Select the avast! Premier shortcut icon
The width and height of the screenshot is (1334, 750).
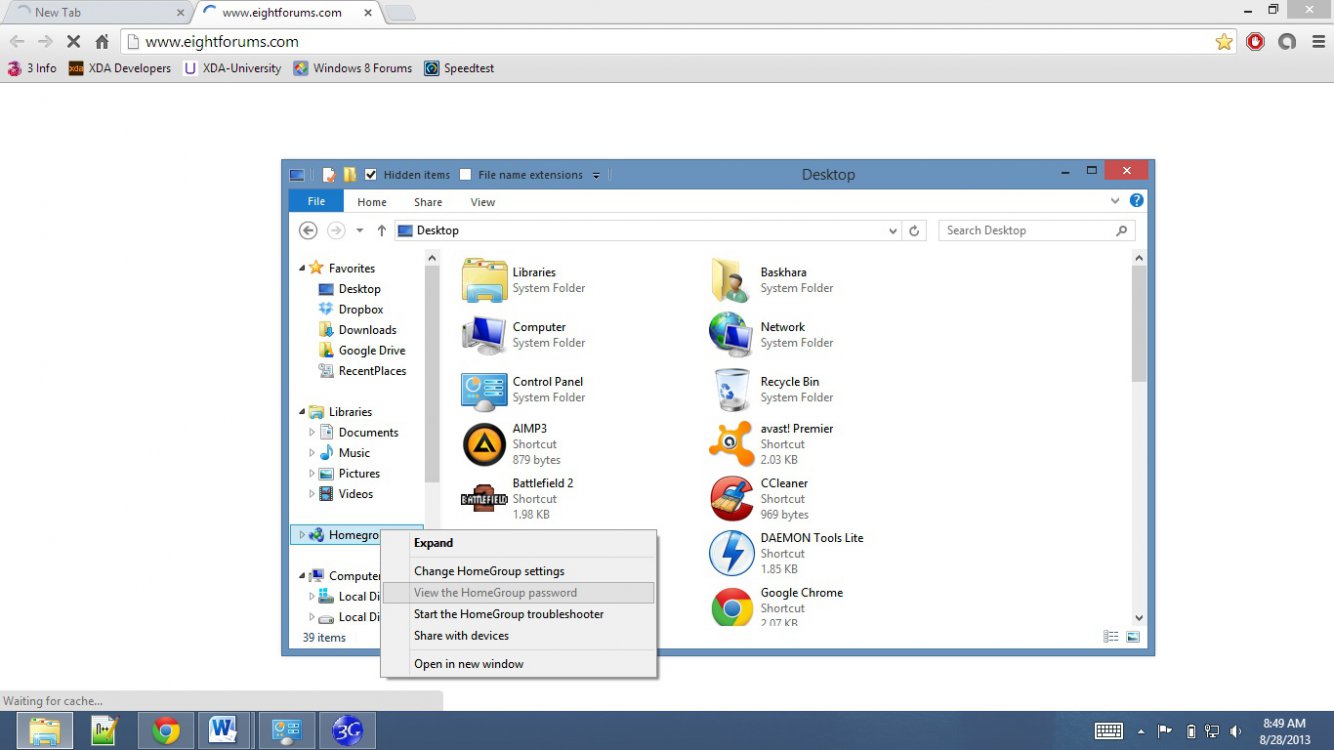[732, 444]
